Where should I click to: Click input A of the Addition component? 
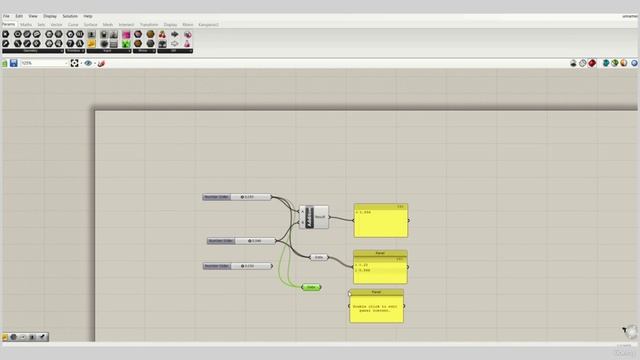click(302, 211)
